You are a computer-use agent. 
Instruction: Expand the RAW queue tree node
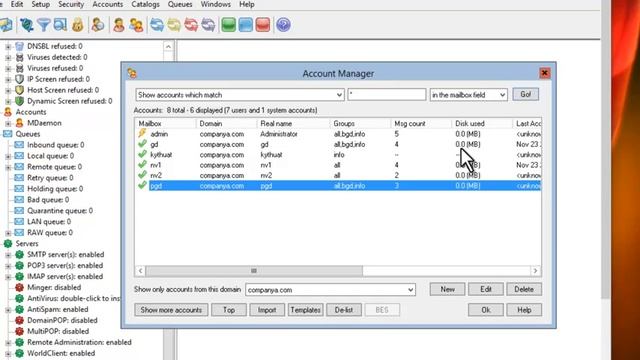point(8,233)
